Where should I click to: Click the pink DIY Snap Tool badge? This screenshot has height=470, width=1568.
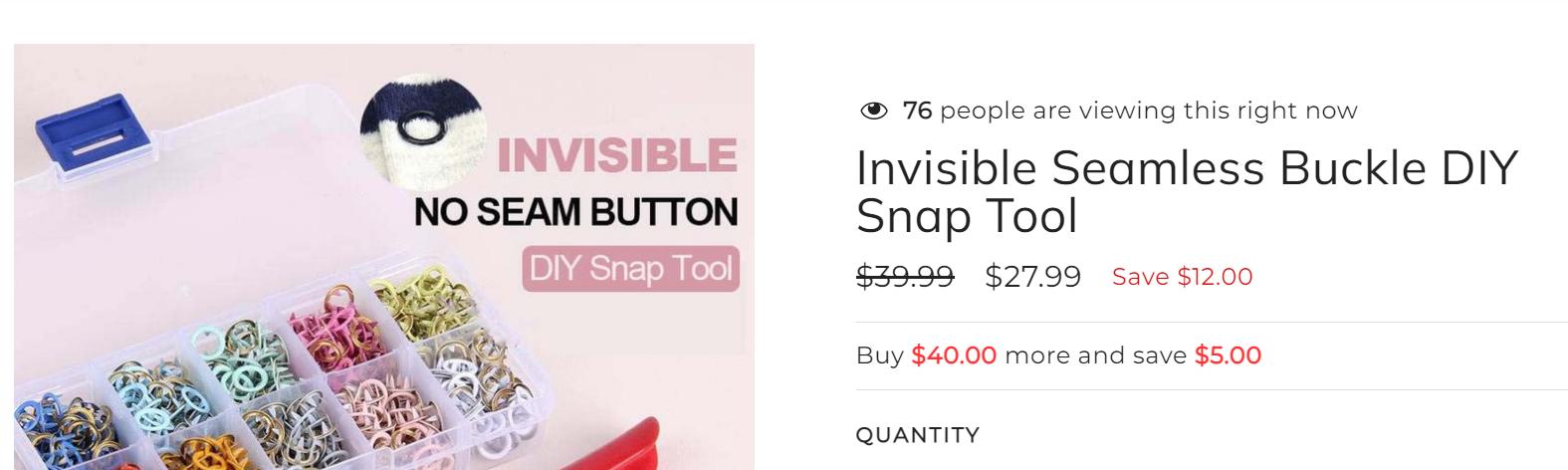630,269
